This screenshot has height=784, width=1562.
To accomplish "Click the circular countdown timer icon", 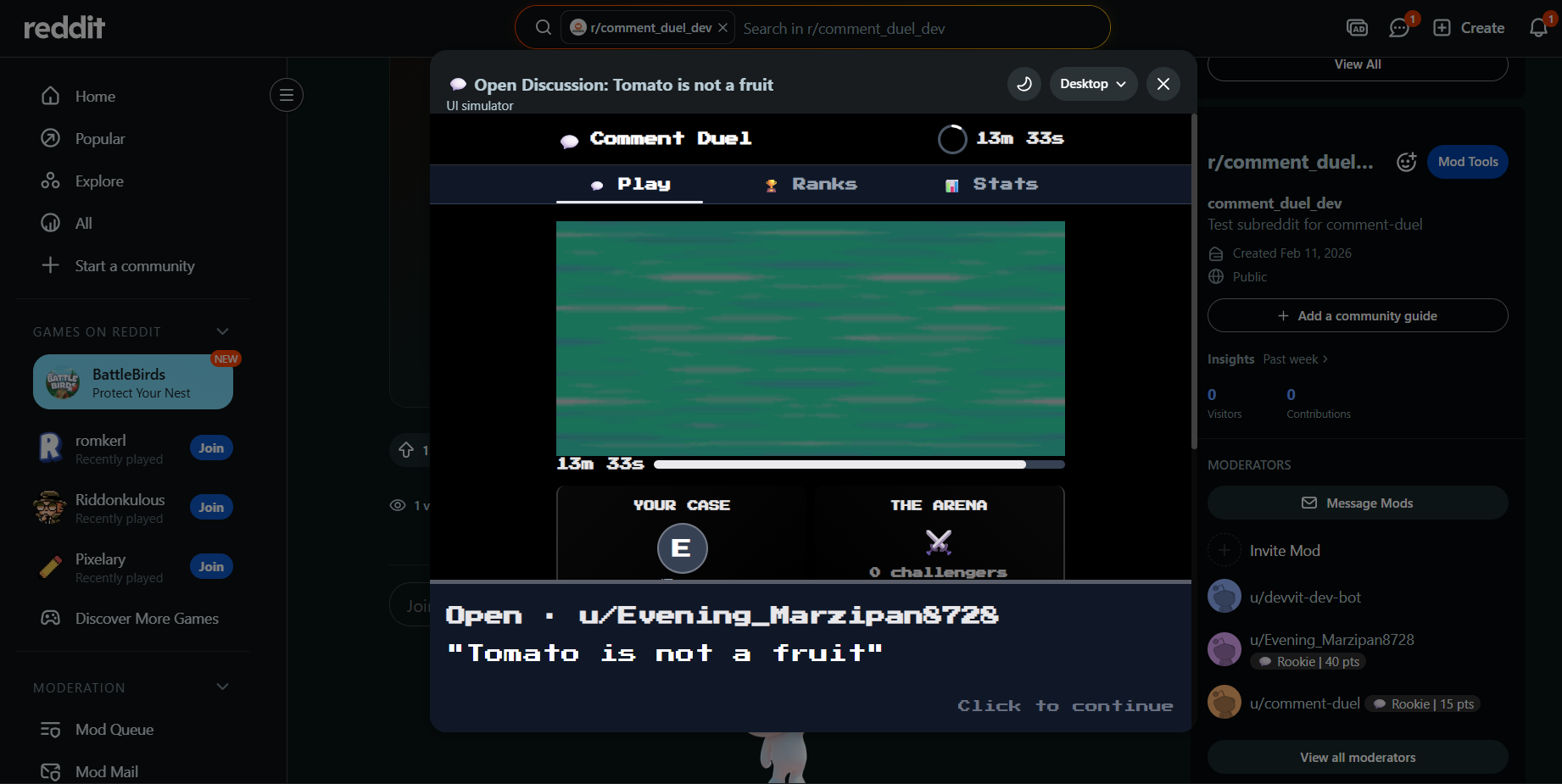I will tap(952, 139).
